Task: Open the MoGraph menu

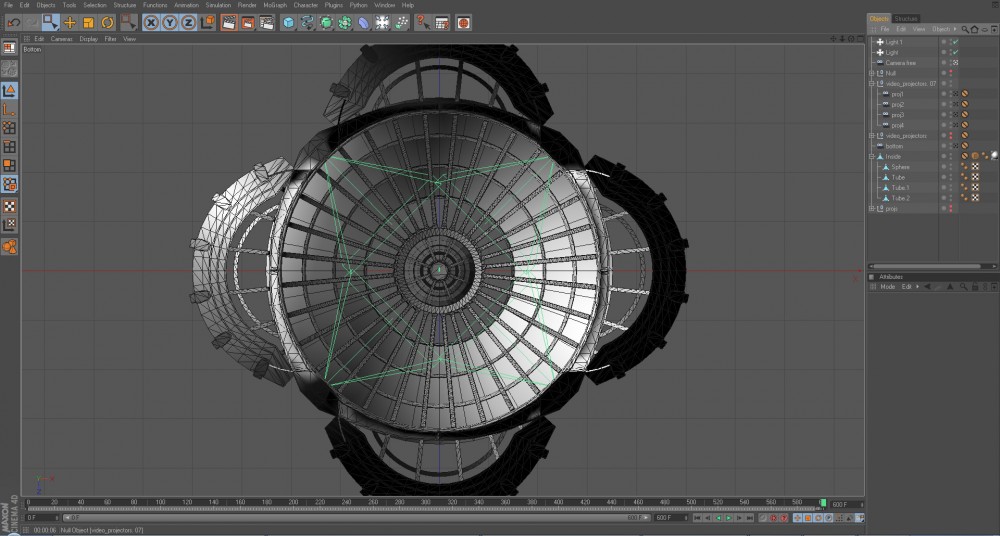Action: [x=275, y=5]
